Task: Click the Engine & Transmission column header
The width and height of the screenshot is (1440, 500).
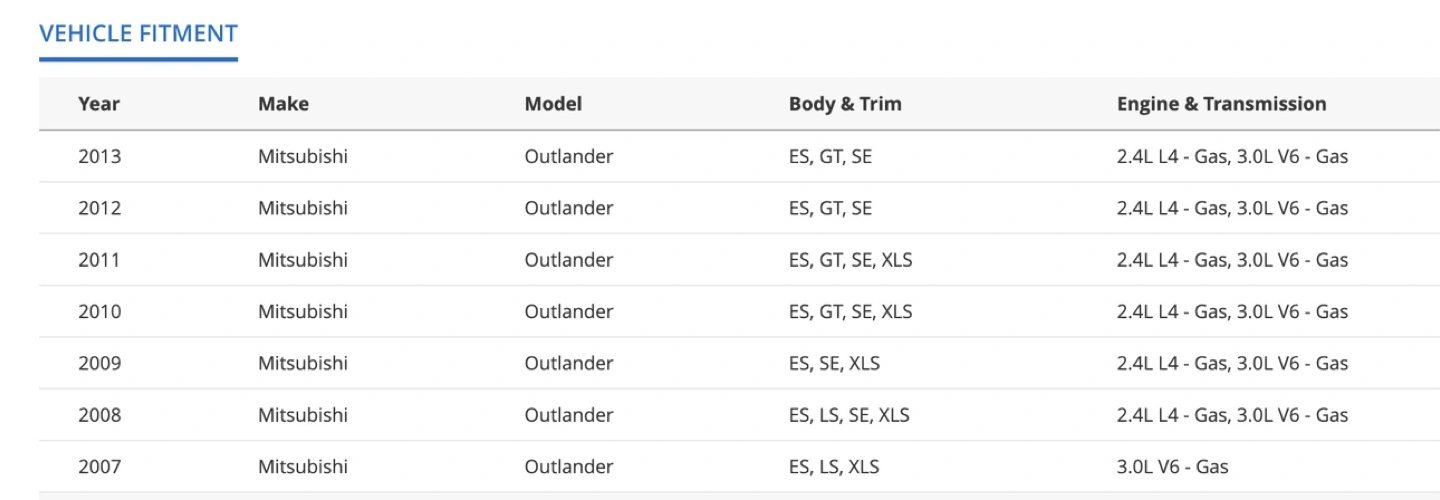Action: [x=1221, y=104]
